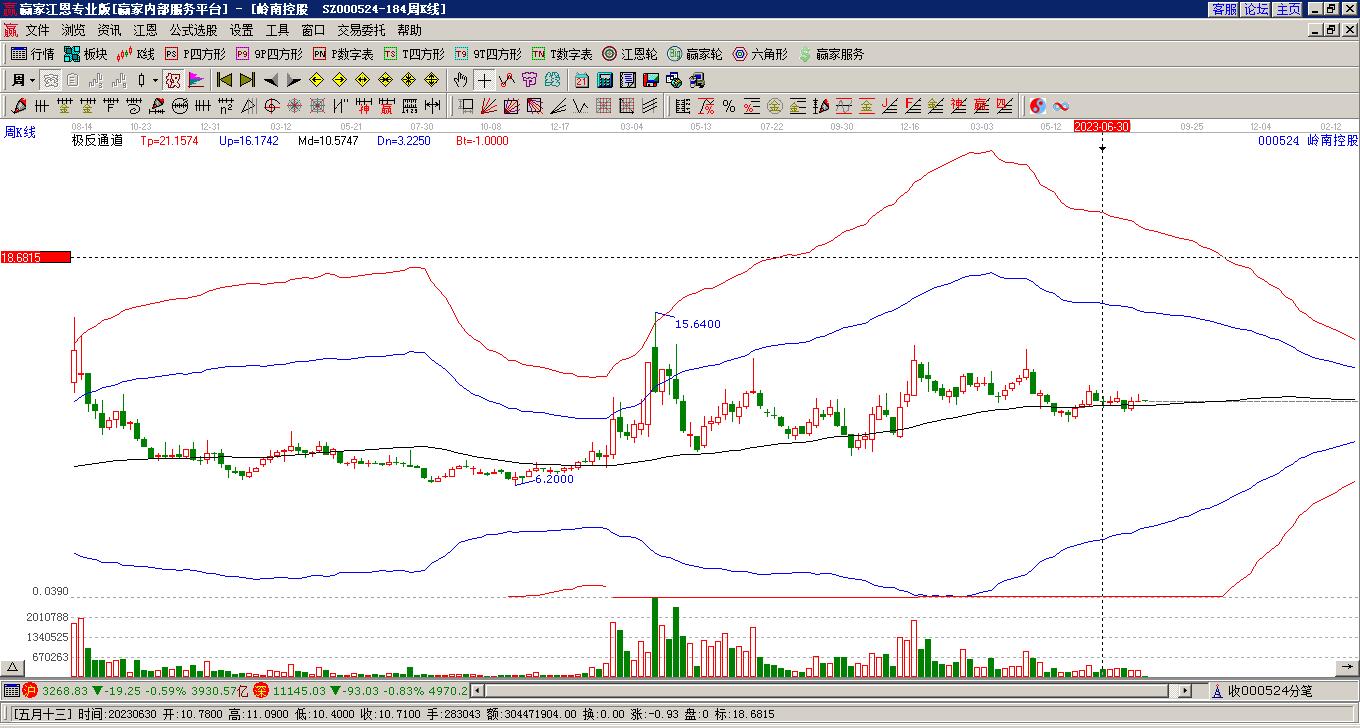
Task: Click the 收000524分笔 status entry
Action: click(1262, 690)
